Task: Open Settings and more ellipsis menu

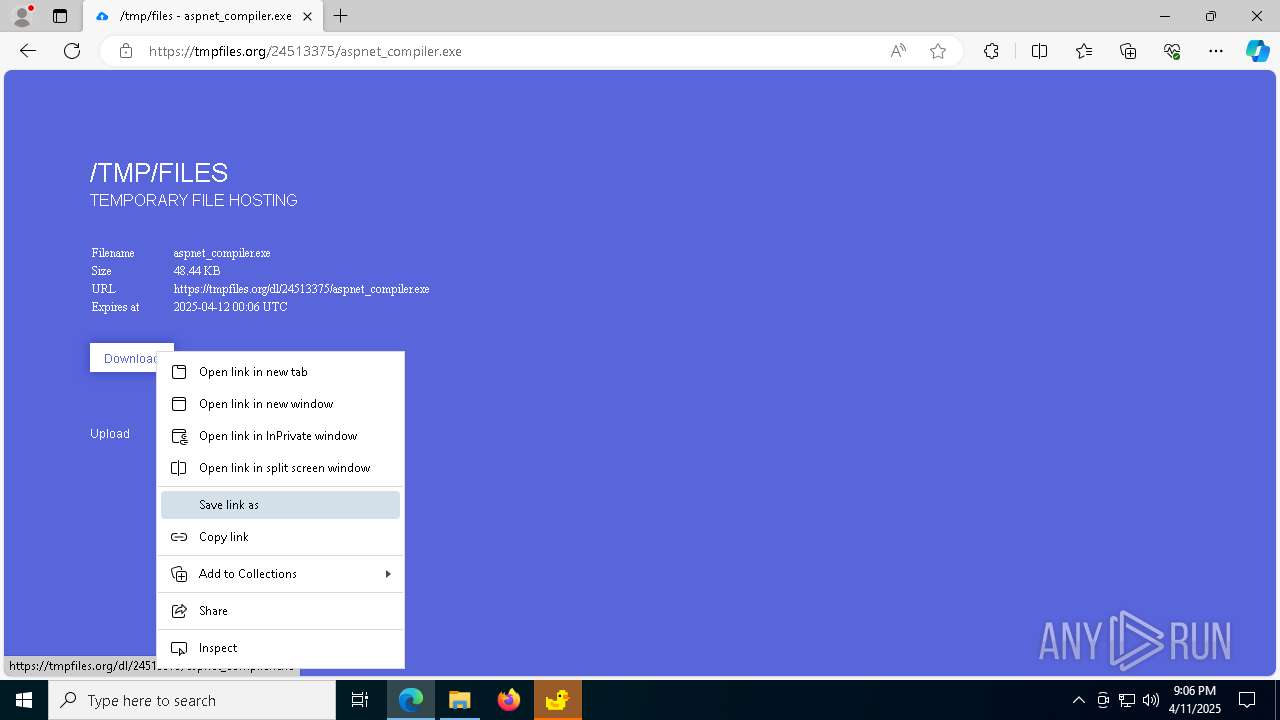Action: click(x=1216, y=51)
